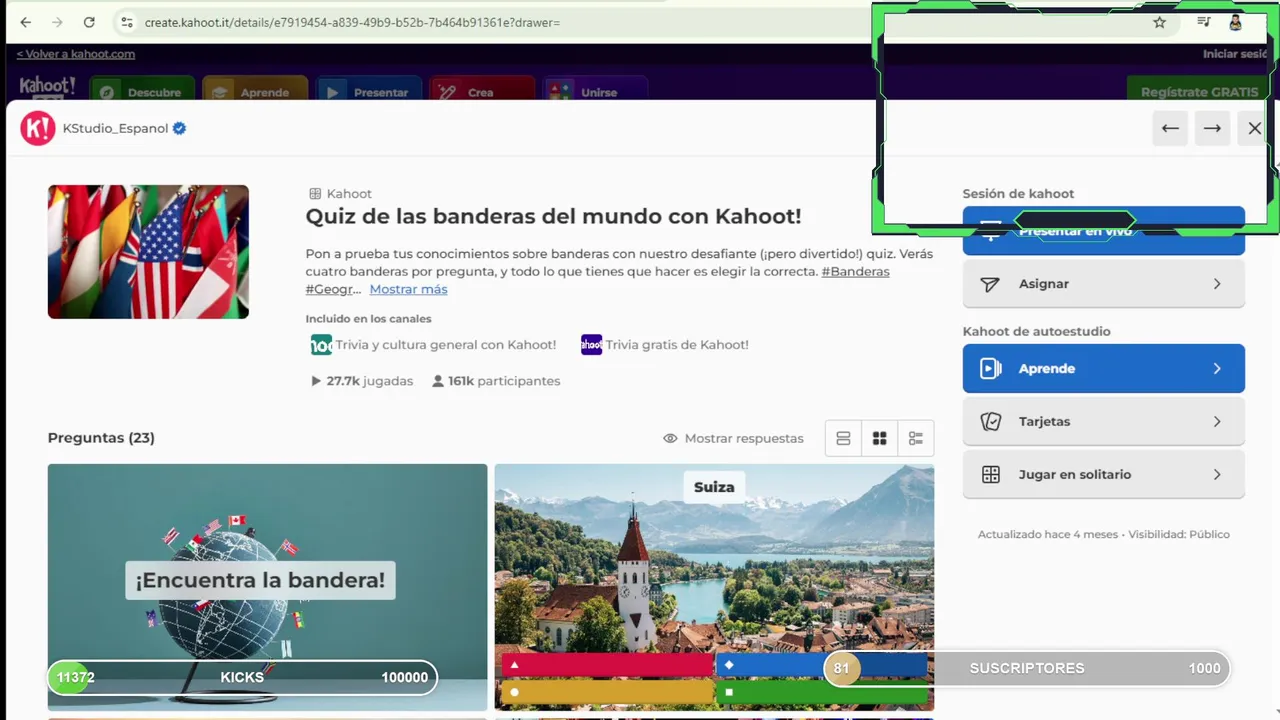Open the Crea tab
The width and height of the screenshot is (1280, 720).
(483, 91)
